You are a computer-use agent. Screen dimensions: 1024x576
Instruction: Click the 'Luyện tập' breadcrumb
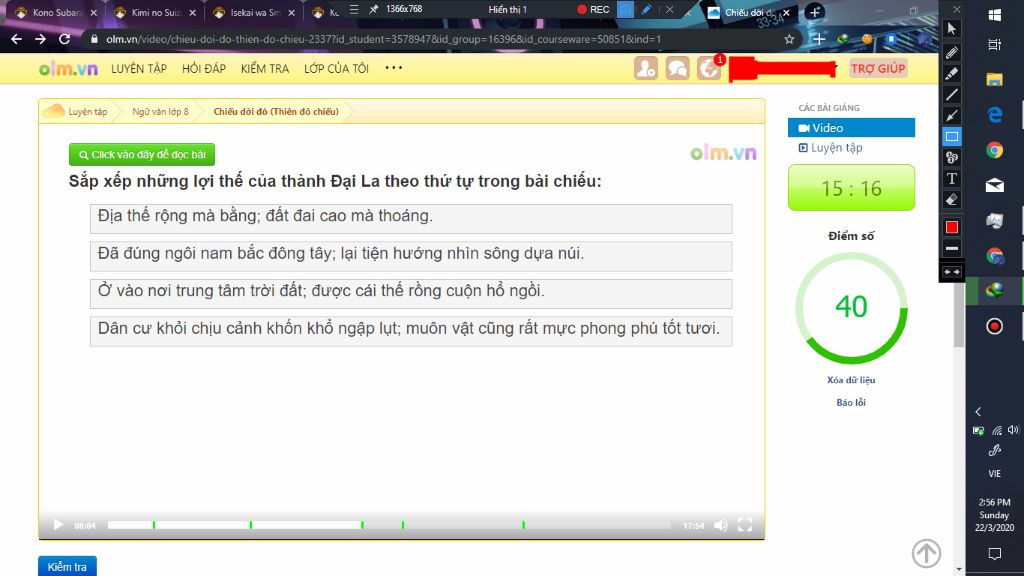click(x=87, y=112)
